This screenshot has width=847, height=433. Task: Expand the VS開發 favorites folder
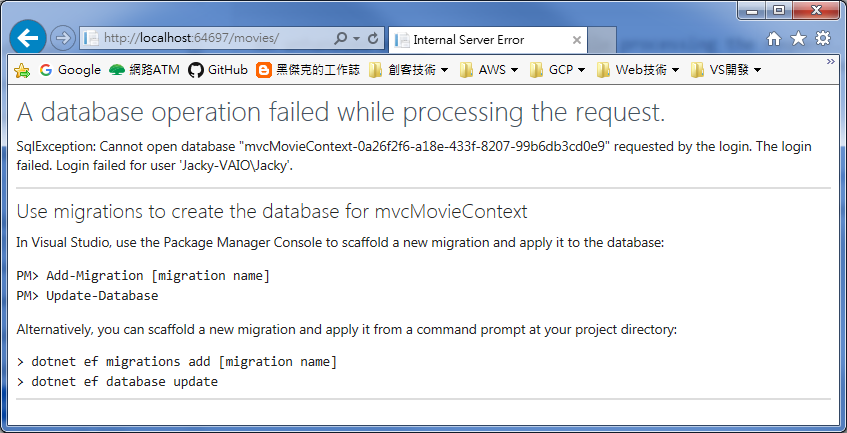[x=727, y=70]
